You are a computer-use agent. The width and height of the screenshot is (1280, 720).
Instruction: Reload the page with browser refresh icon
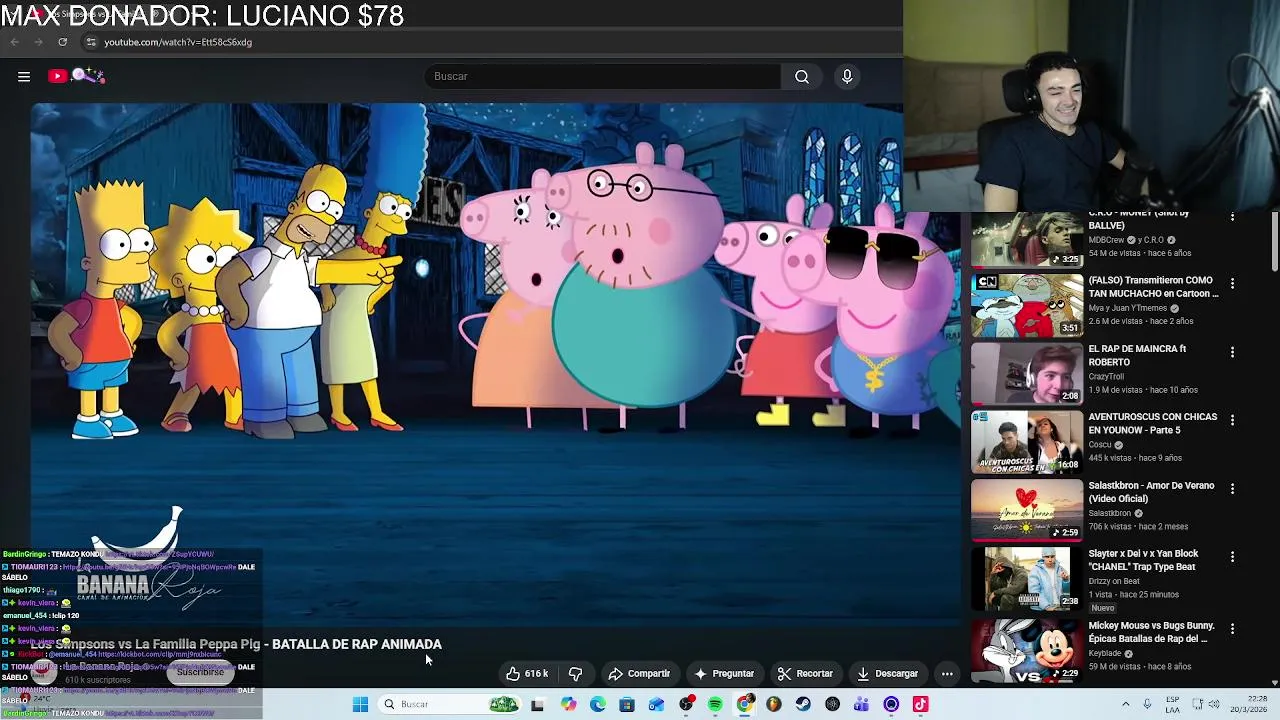tap(62, 42)
